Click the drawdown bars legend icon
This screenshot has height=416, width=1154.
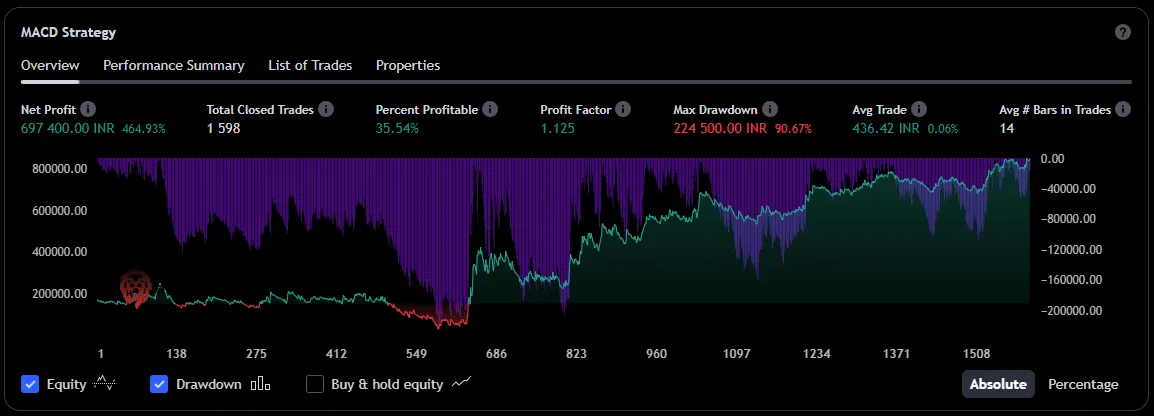point(260,384)
